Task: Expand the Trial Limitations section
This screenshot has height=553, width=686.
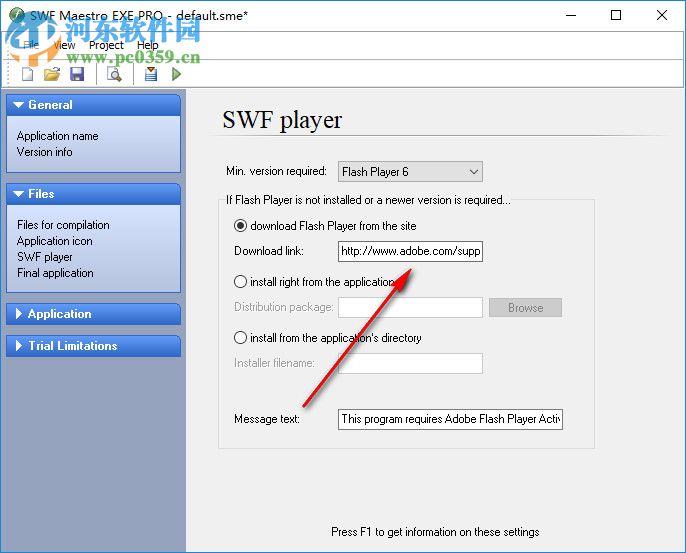Action: 94,346
